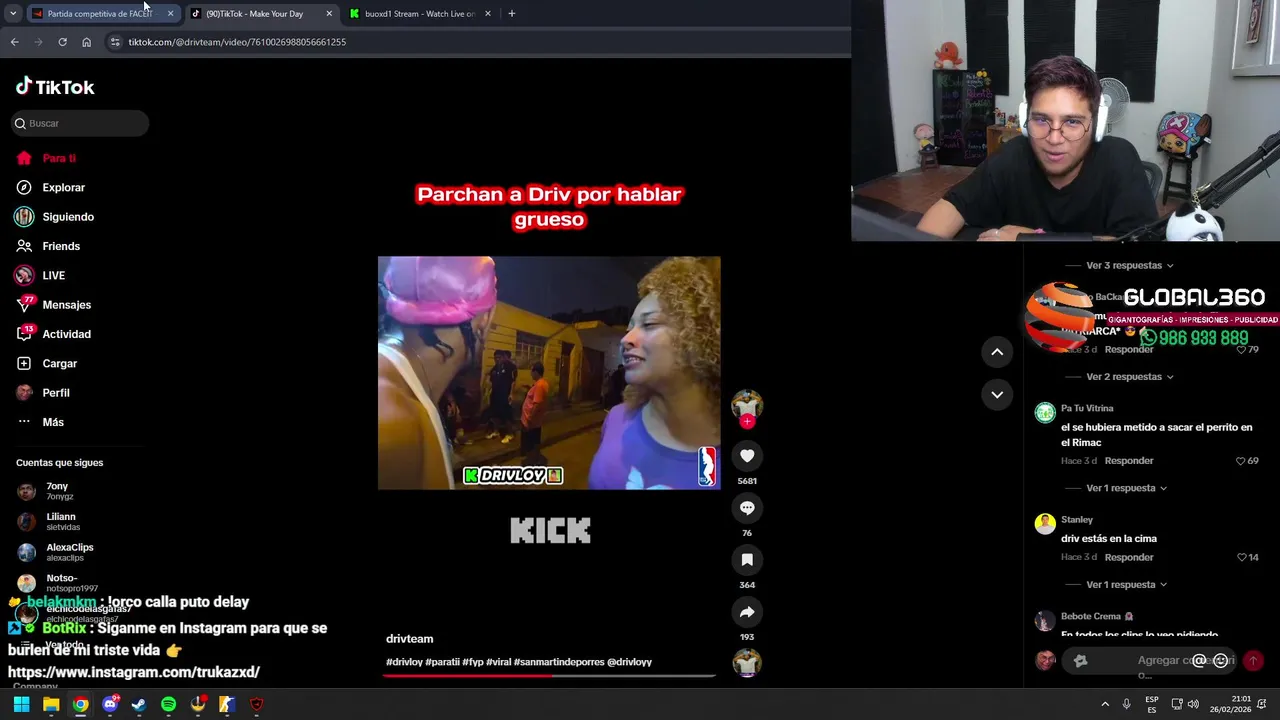Viewport: 1280px width, 720px height.
Task: Insert a mention with @ icon
Action: coord(1199,661)
